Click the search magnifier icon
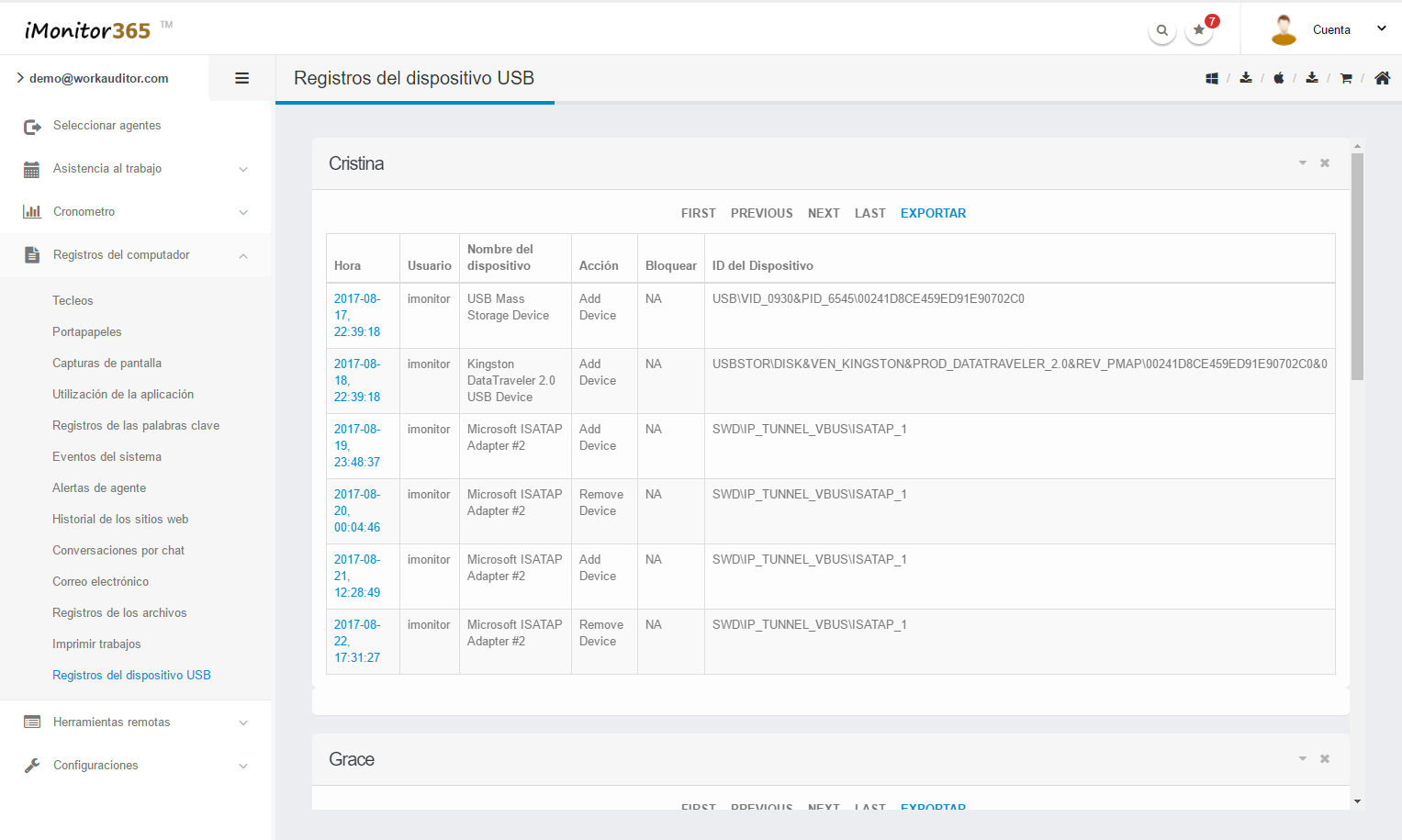The height and width of the screenshot is (840, 1402). click(1161, 30)
